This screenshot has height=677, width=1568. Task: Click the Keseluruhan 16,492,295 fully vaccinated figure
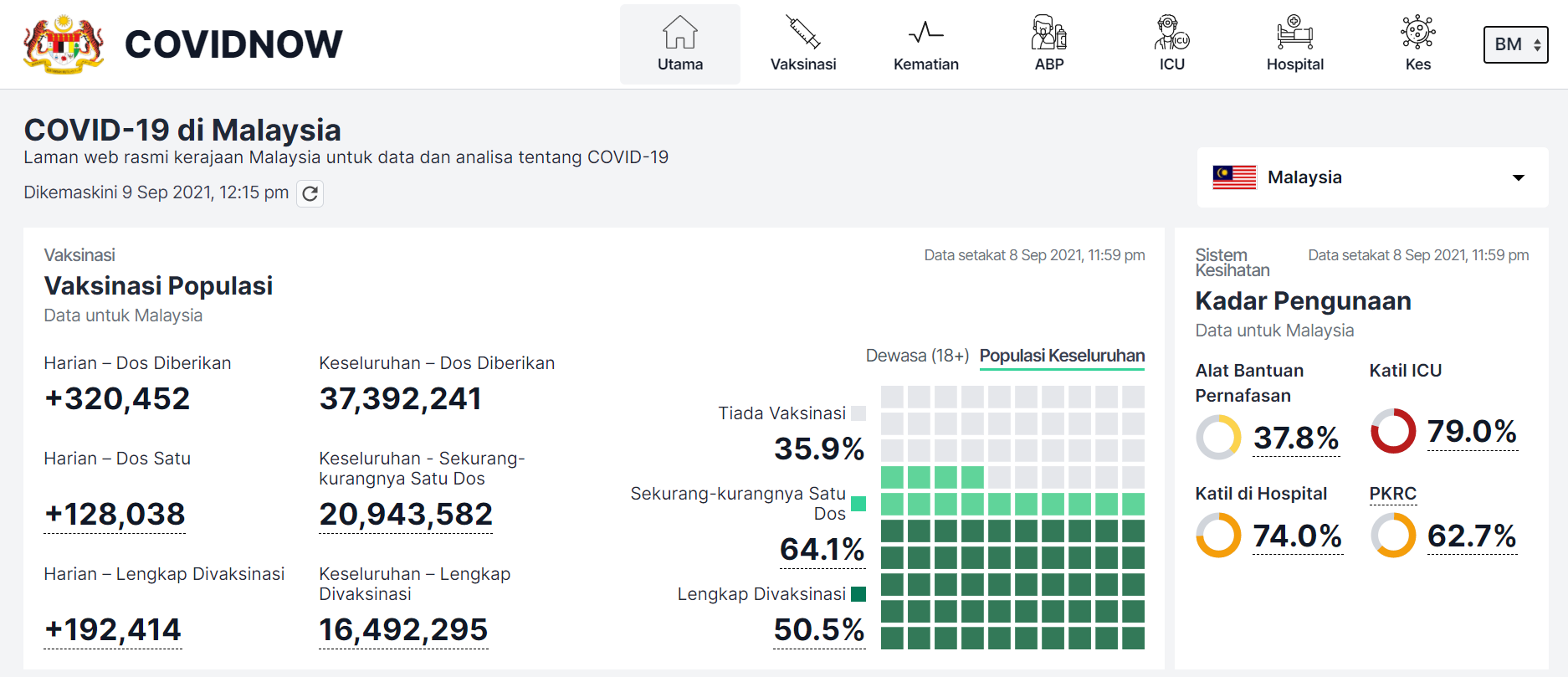403,630
